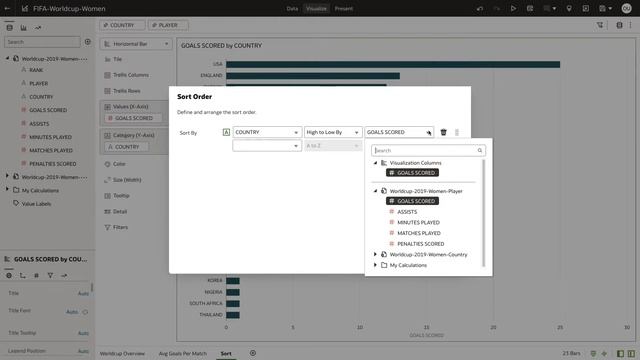Open the GOALS SCORED sort measure dropdown
Image resolution: width=640 pixels, height=360 pixels.
click(x=398, y=132)
